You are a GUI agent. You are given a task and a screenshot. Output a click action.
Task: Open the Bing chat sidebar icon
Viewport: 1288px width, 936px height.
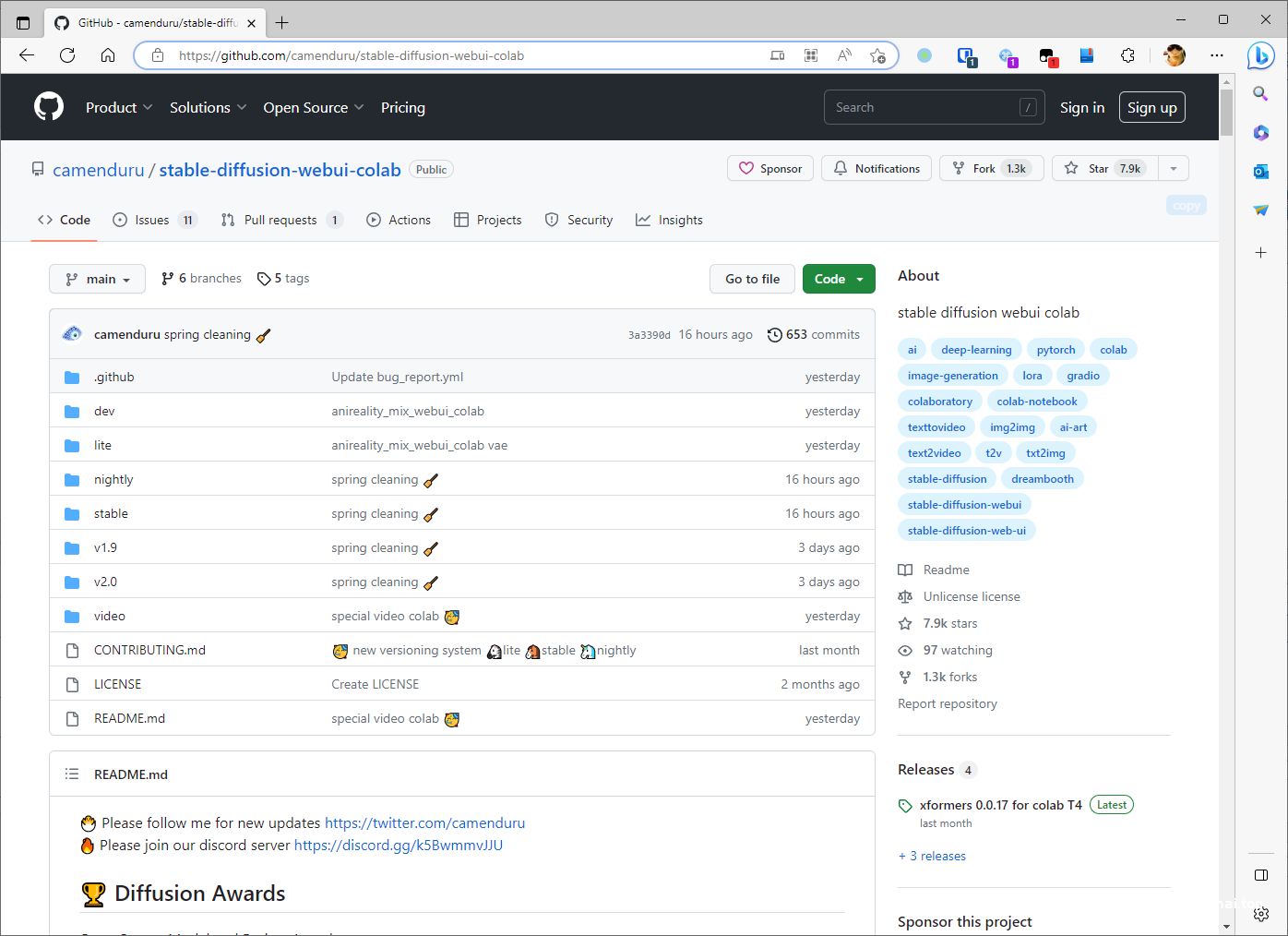pyautogui.click(x=1260, y=55)
